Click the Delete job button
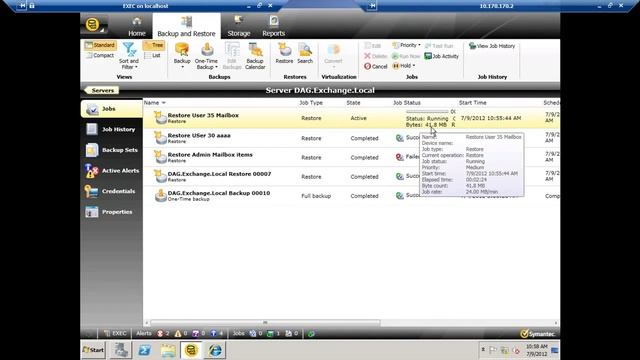Image resolution: width=640 pixels, height=360 pixels. coord(376,56)
